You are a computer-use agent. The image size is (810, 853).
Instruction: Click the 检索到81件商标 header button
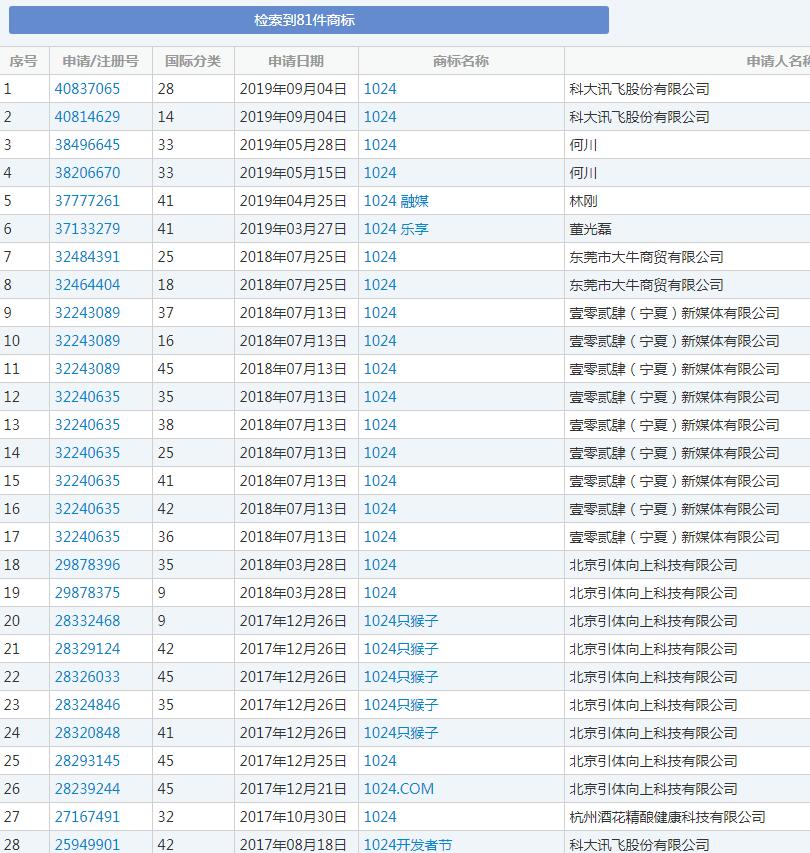point(405,19)
